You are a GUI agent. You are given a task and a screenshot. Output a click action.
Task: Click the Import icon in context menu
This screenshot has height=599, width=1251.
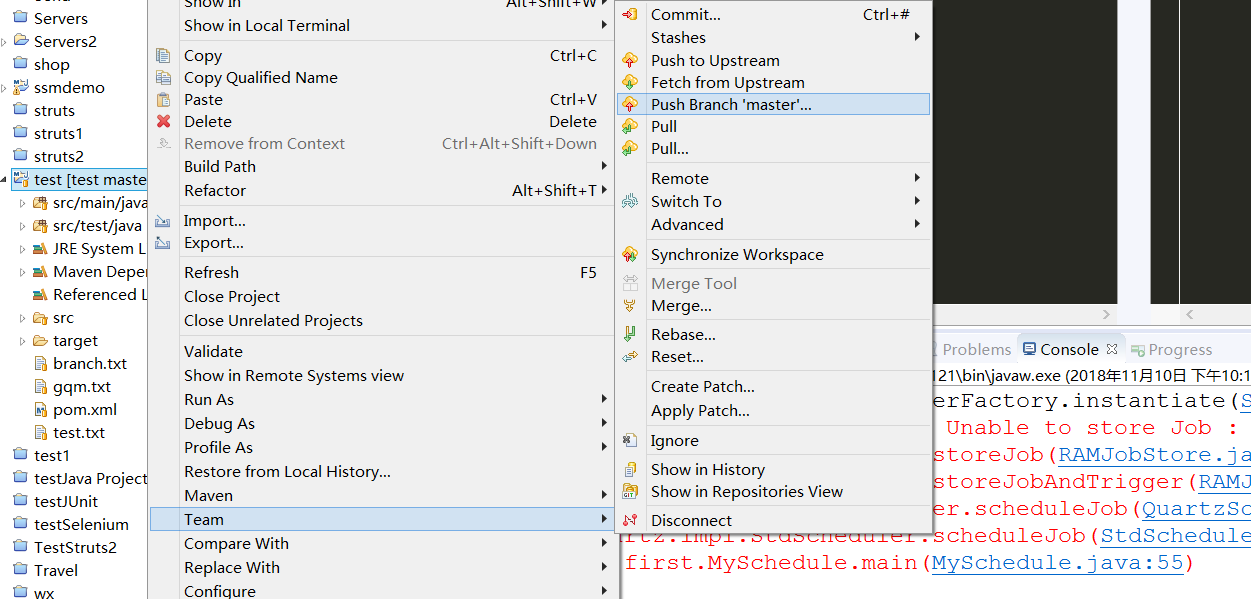pos(164,221)
